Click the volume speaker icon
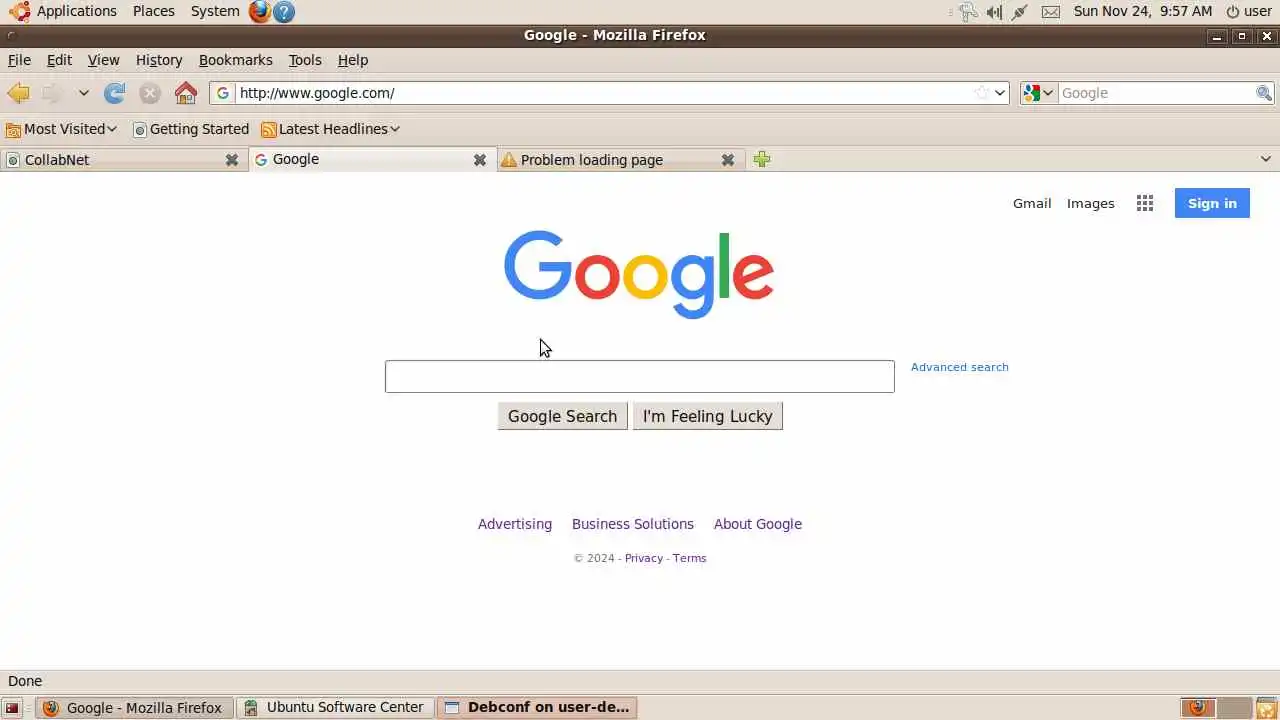 click(994, 12)
